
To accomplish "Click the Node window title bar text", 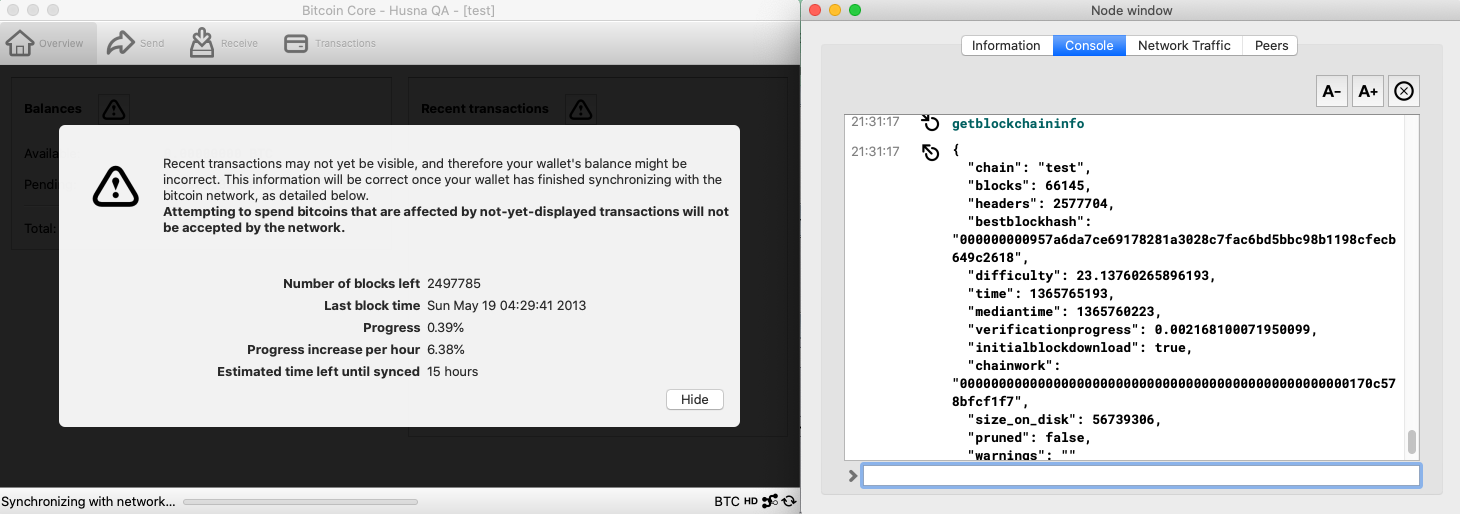I will click(x=1131, y=10).
